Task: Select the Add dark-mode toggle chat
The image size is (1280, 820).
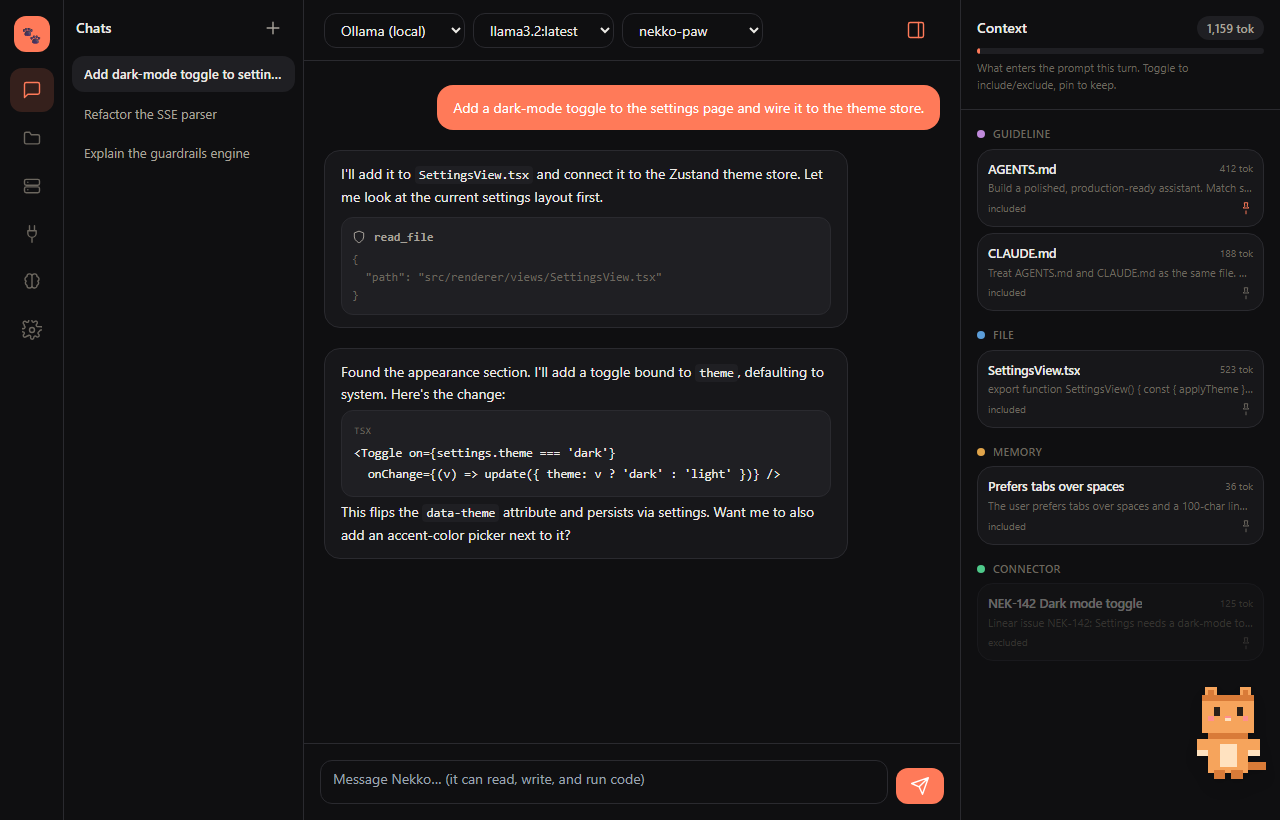Action: tap(183, 74)
